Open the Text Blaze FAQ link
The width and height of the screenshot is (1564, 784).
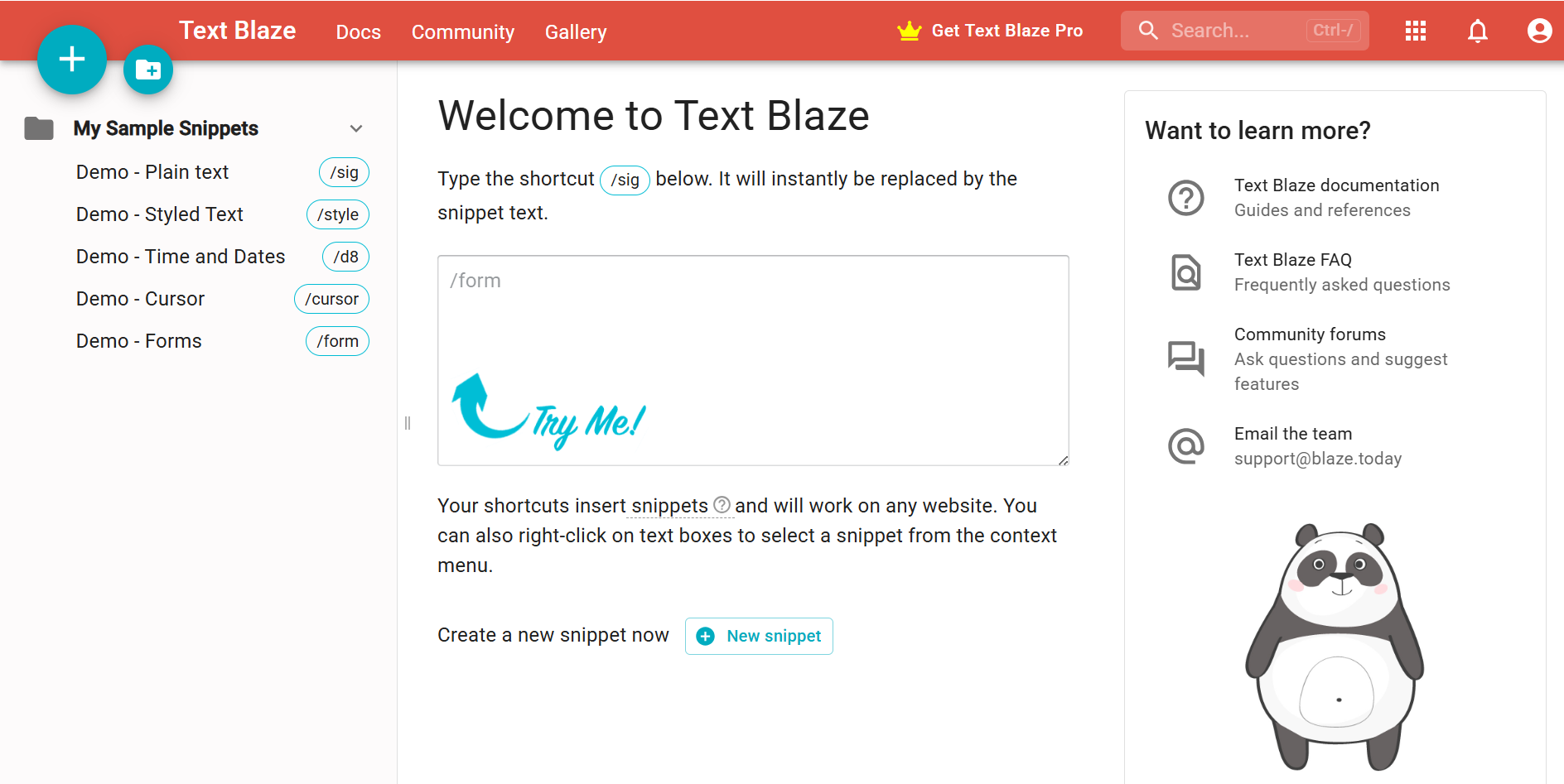coord(1292,260)
